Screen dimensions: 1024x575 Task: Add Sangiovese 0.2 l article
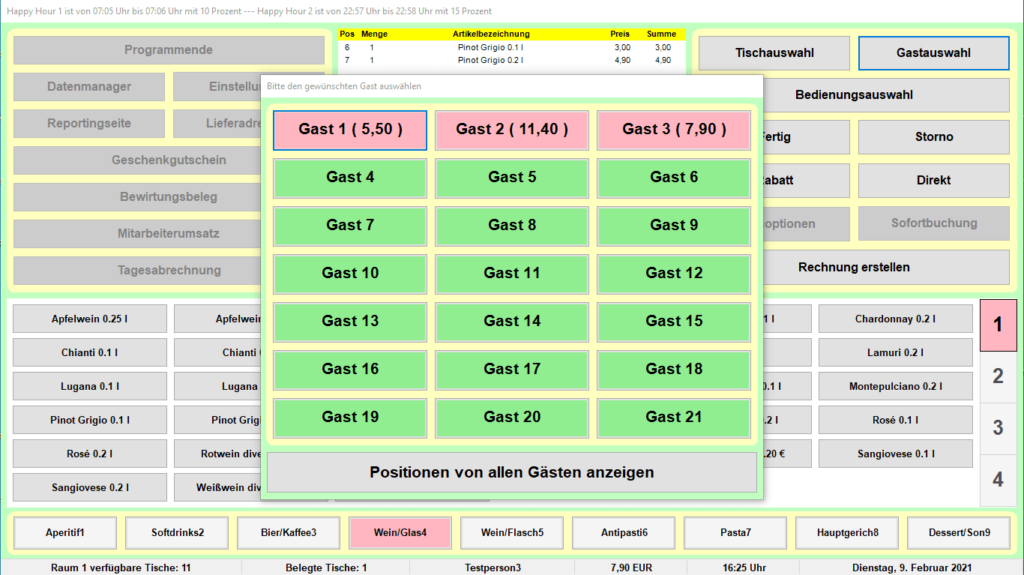tap(89, 487)
